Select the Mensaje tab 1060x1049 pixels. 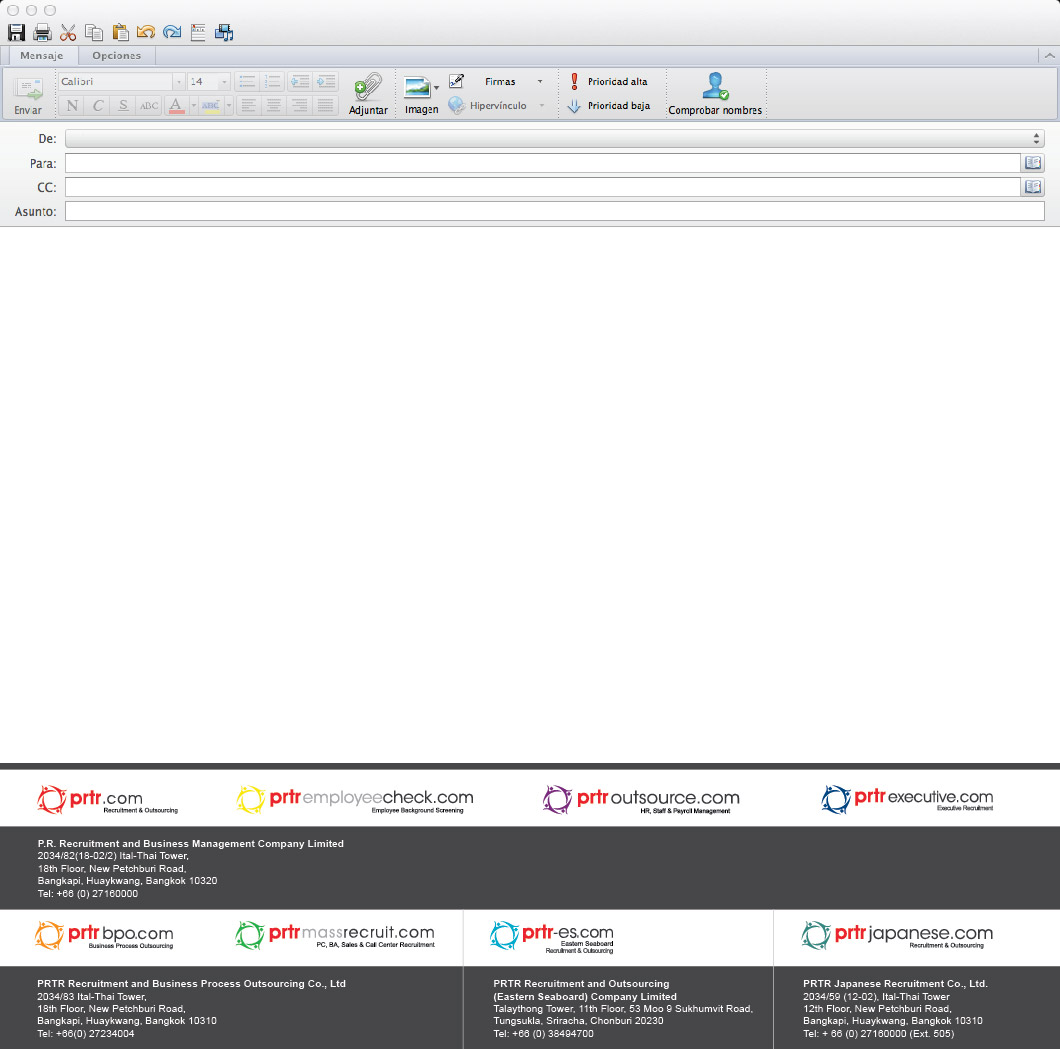point(42,56)
